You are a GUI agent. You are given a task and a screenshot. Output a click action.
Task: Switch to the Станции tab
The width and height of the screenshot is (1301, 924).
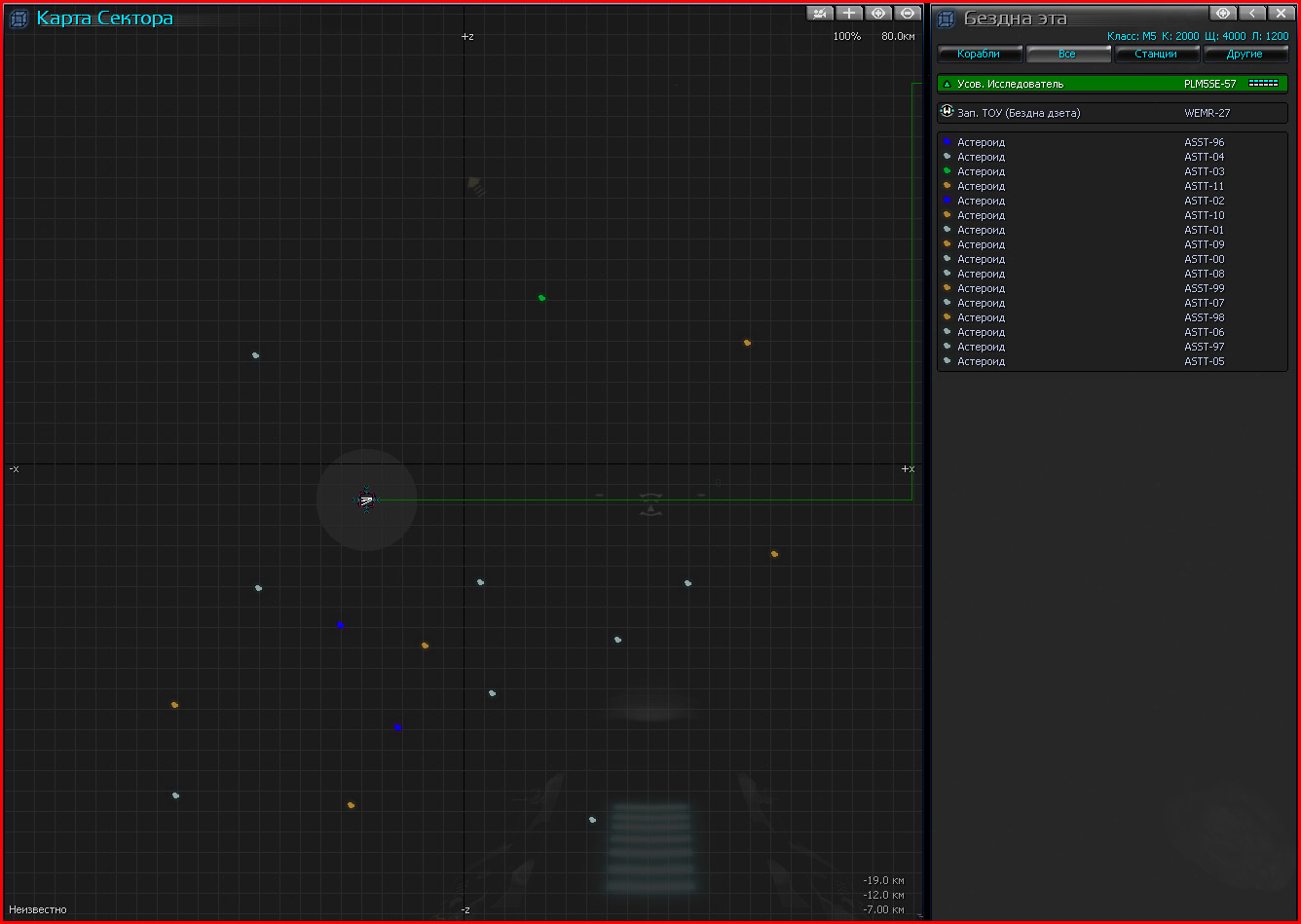tap(1156, 54)
